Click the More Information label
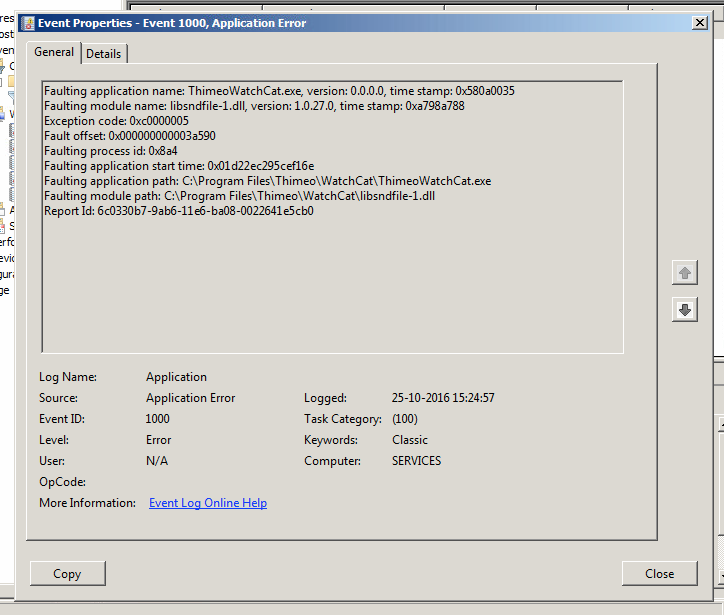This screenshot has width=724, height=615. click(x=87, y=503)
